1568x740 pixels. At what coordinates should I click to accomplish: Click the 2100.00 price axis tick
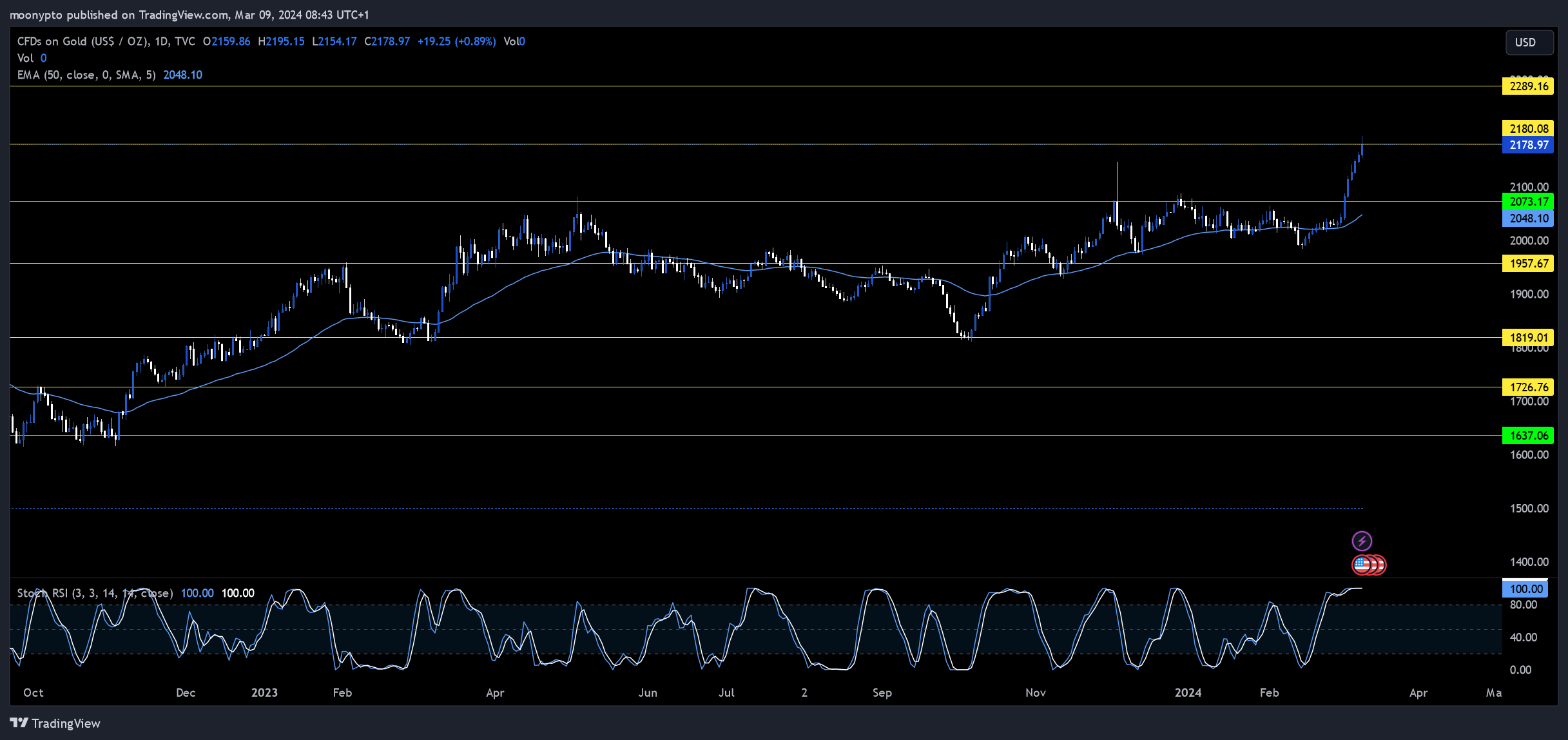pyautogui.click(x=1529, y=188)
